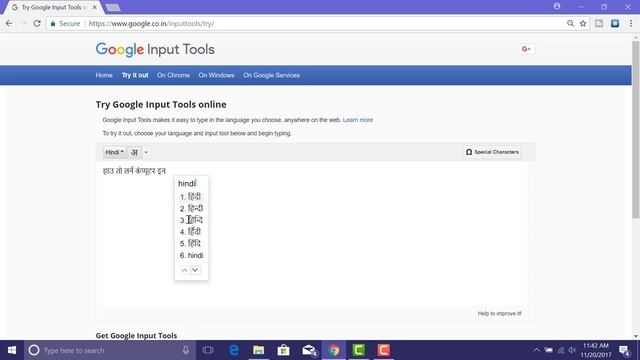Open the On Chrome tab
Screen dimensions: 640x360
coord(173,75)
